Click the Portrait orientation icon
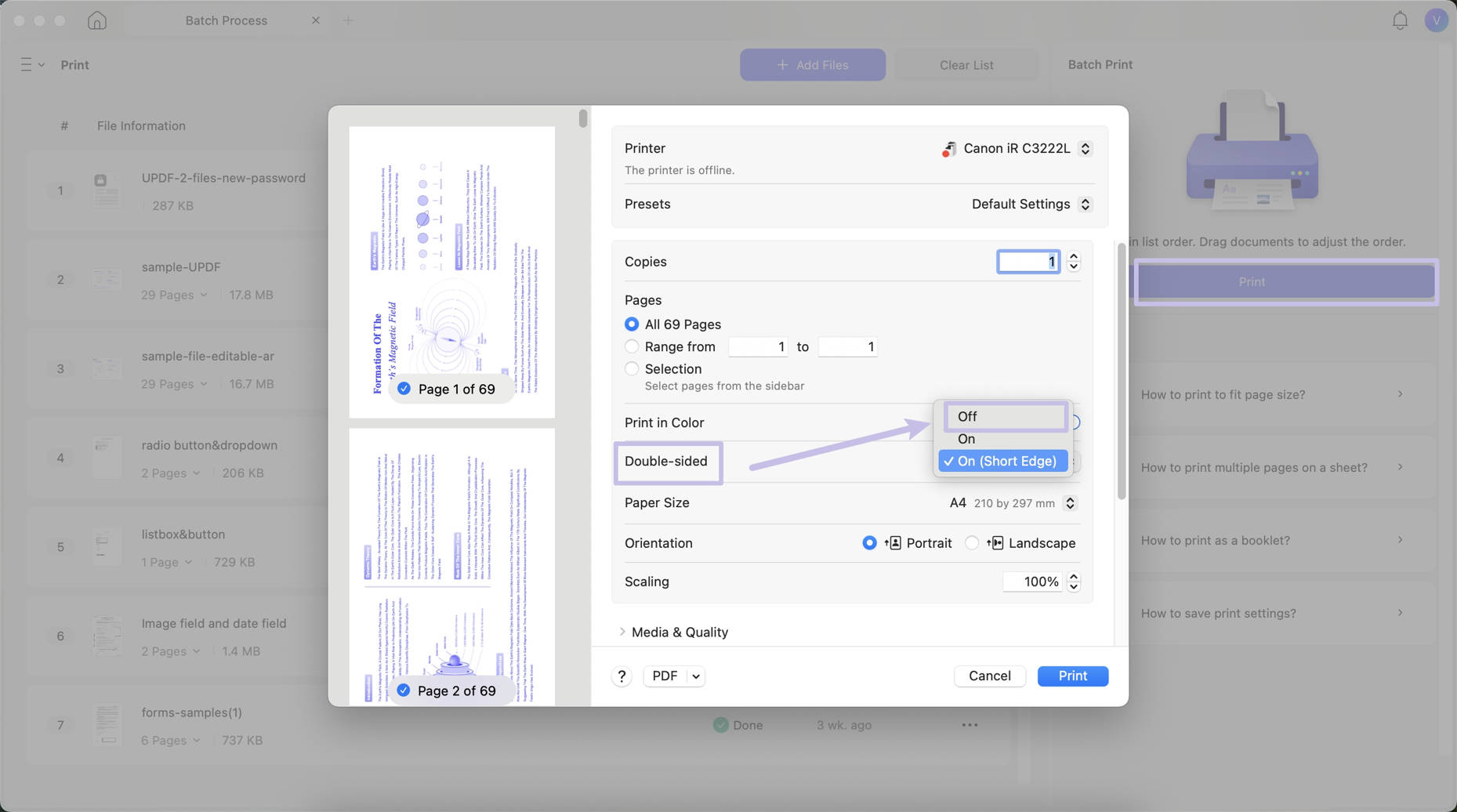1457x812 pixels. 893,543
